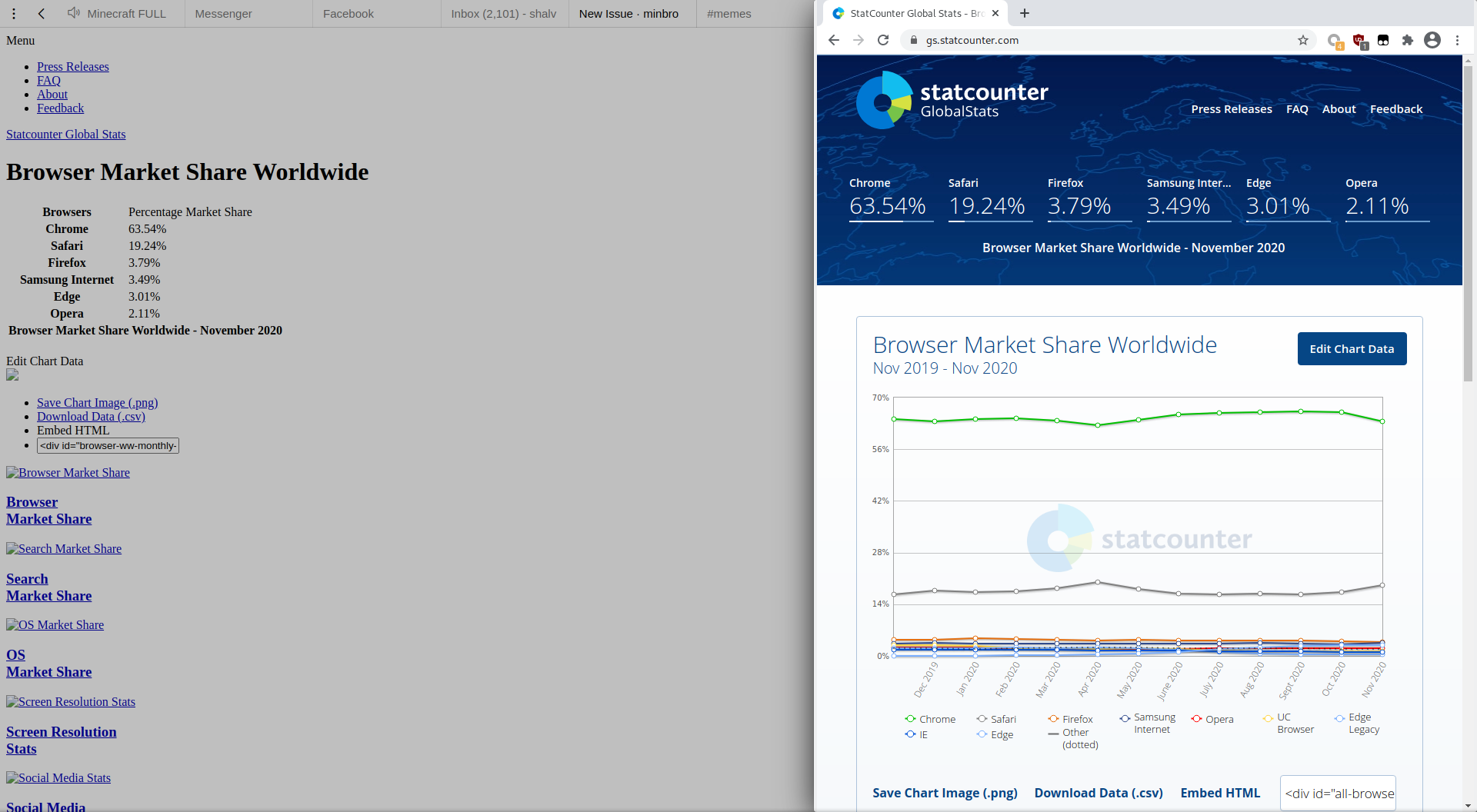Screen dimensions: 1477x812
Task: Switch to the Facebook browser tab
Action: point(348,13)
